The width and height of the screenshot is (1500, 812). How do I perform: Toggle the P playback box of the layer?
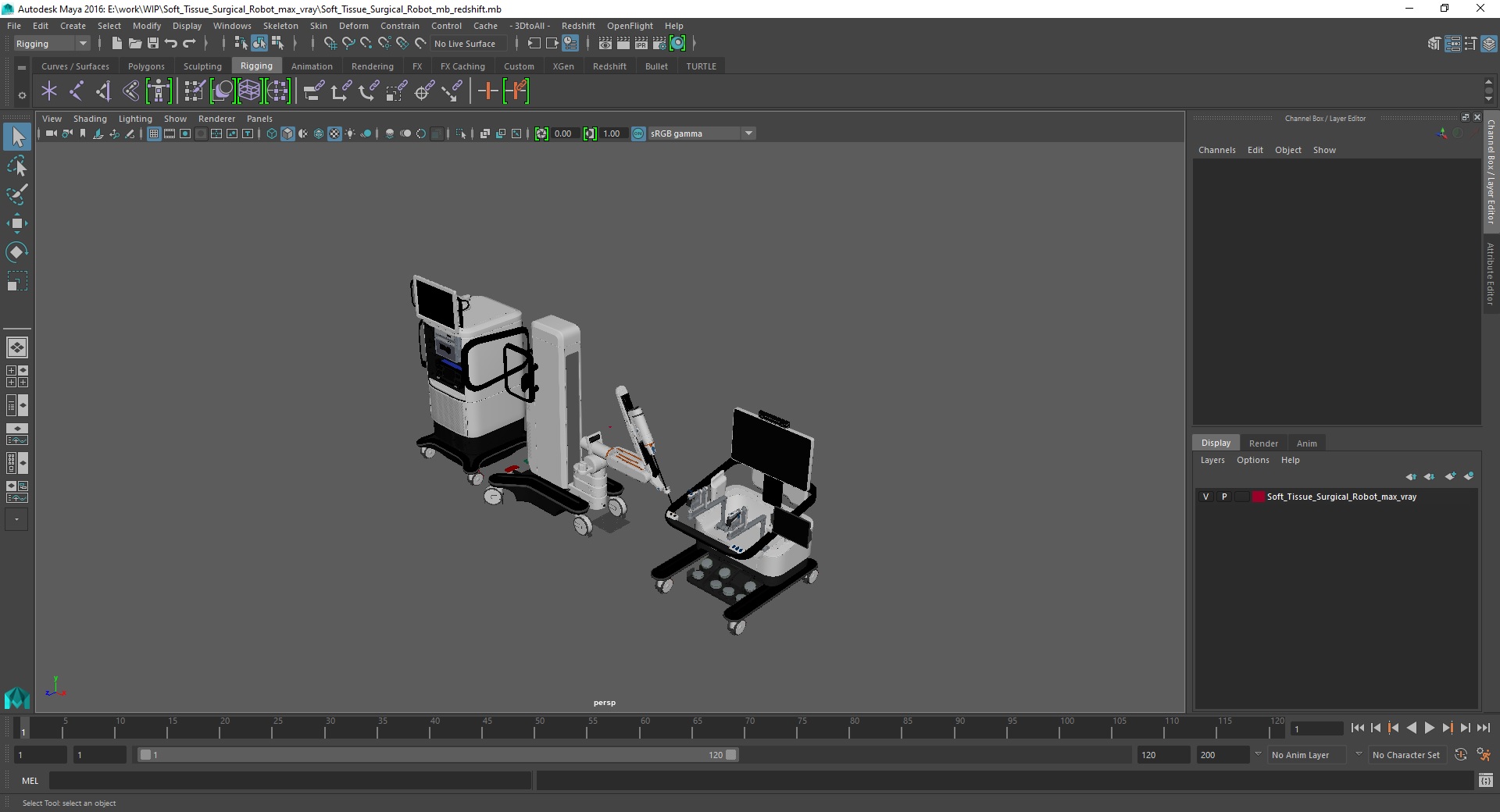1224,497
